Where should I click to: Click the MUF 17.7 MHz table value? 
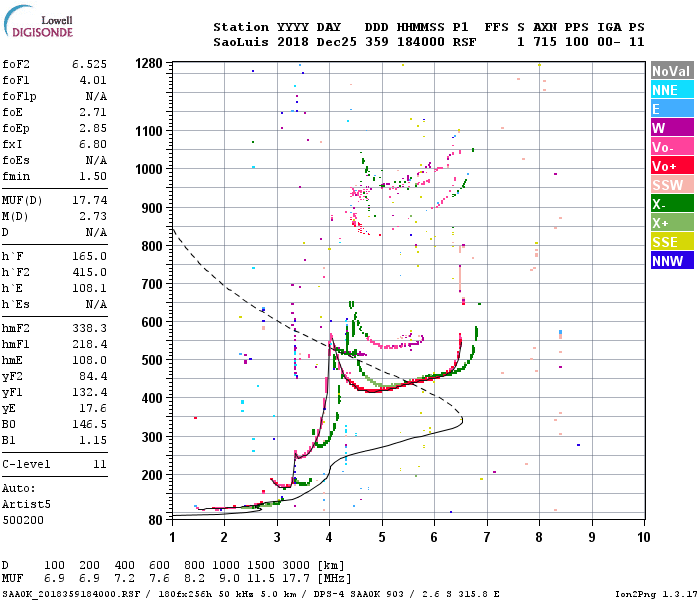pyautogui.click(x=296, y=578)
